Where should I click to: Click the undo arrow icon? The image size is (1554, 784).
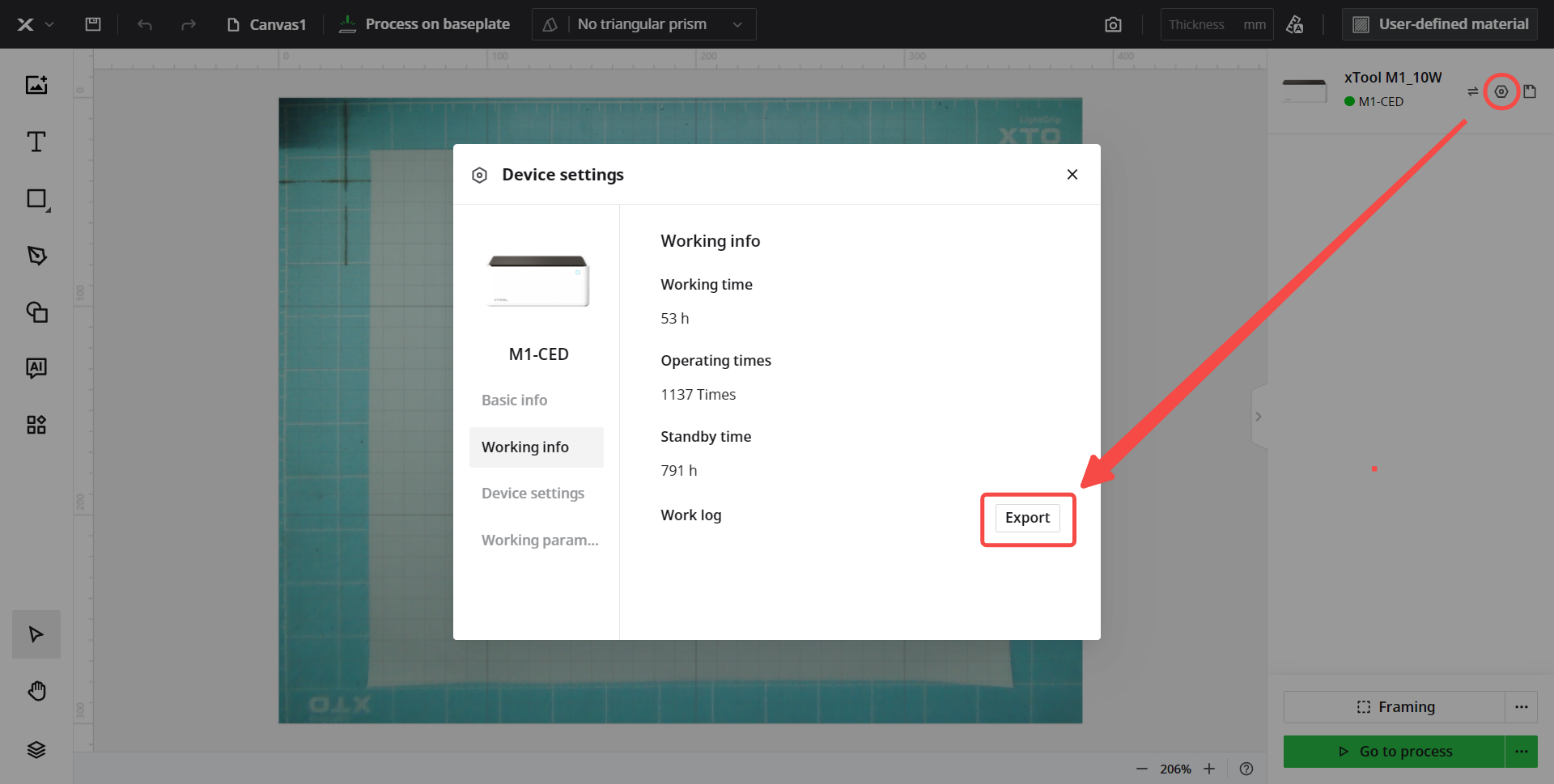(x=145, y=24)
